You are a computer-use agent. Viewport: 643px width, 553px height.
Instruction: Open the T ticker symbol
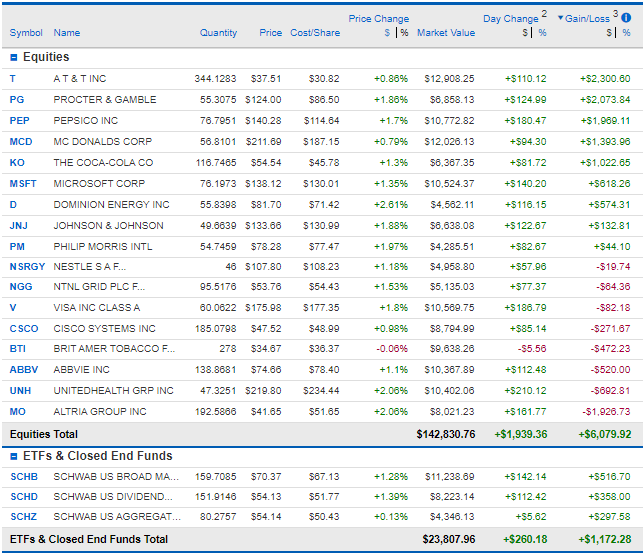13,79
